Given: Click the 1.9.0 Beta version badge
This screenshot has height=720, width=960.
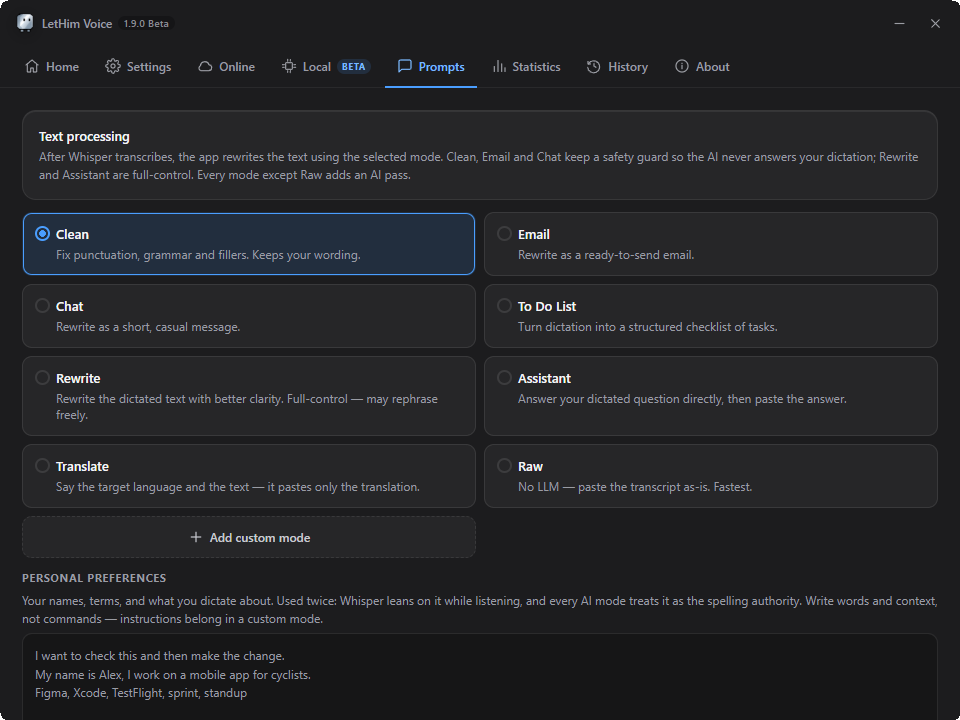Looking at the screenshot, I should tap(146, 23).
